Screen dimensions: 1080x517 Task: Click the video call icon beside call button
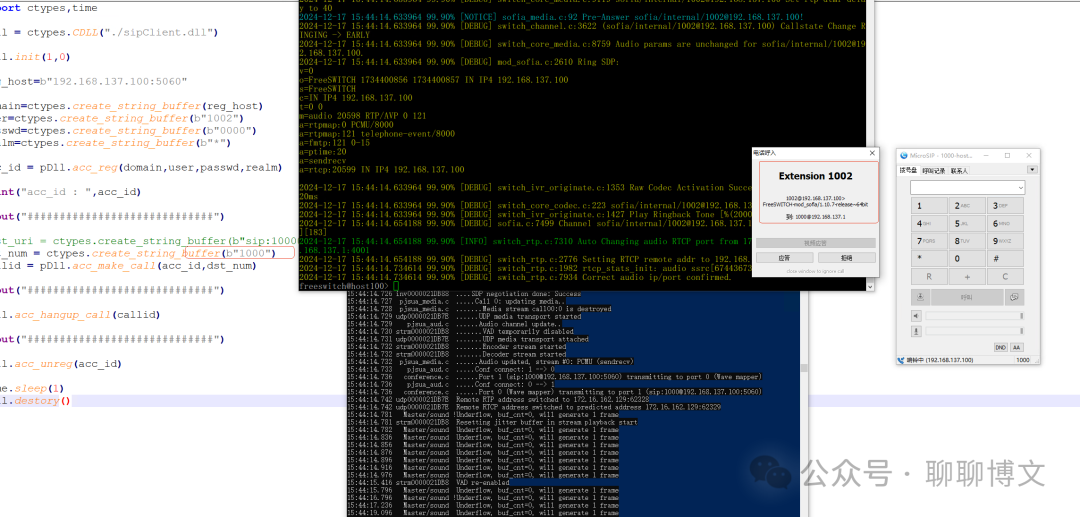coord(1014,297)
